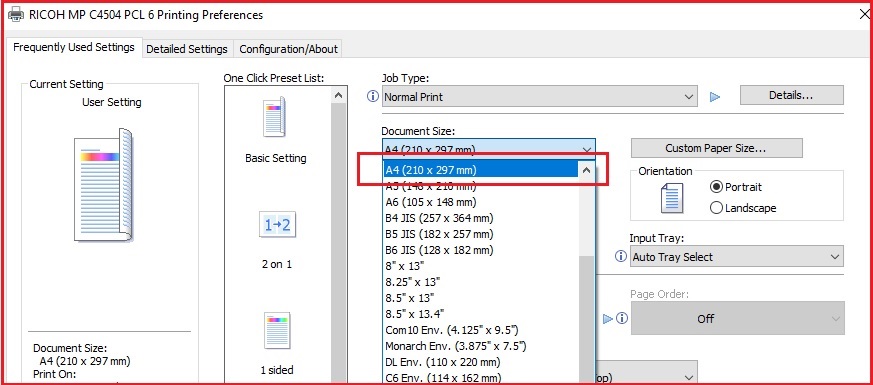Viewport: 873px width, 385px height.
Task: Choose Monarch Env. (3.875" x 7.5")
Action: 481,345
